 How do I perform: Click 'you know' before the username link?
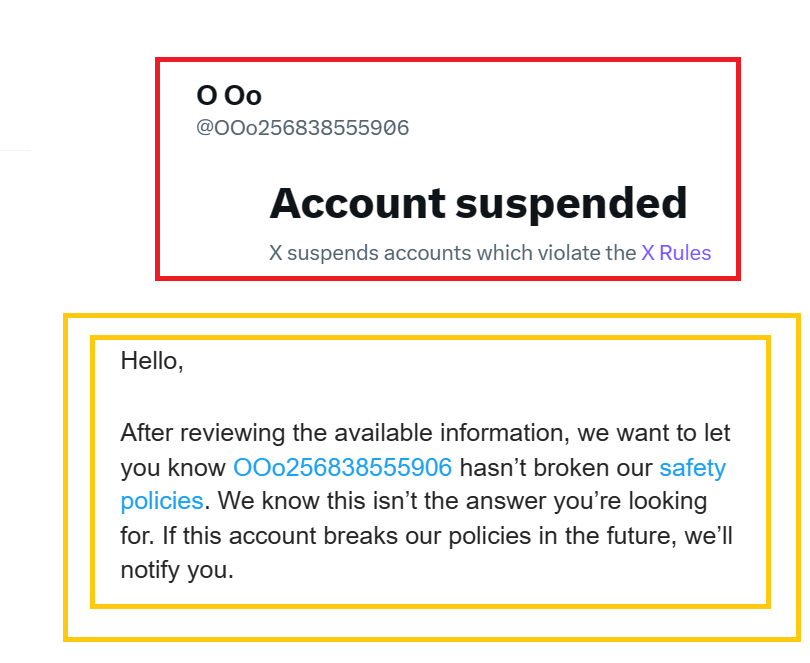[x=173, y=467]
